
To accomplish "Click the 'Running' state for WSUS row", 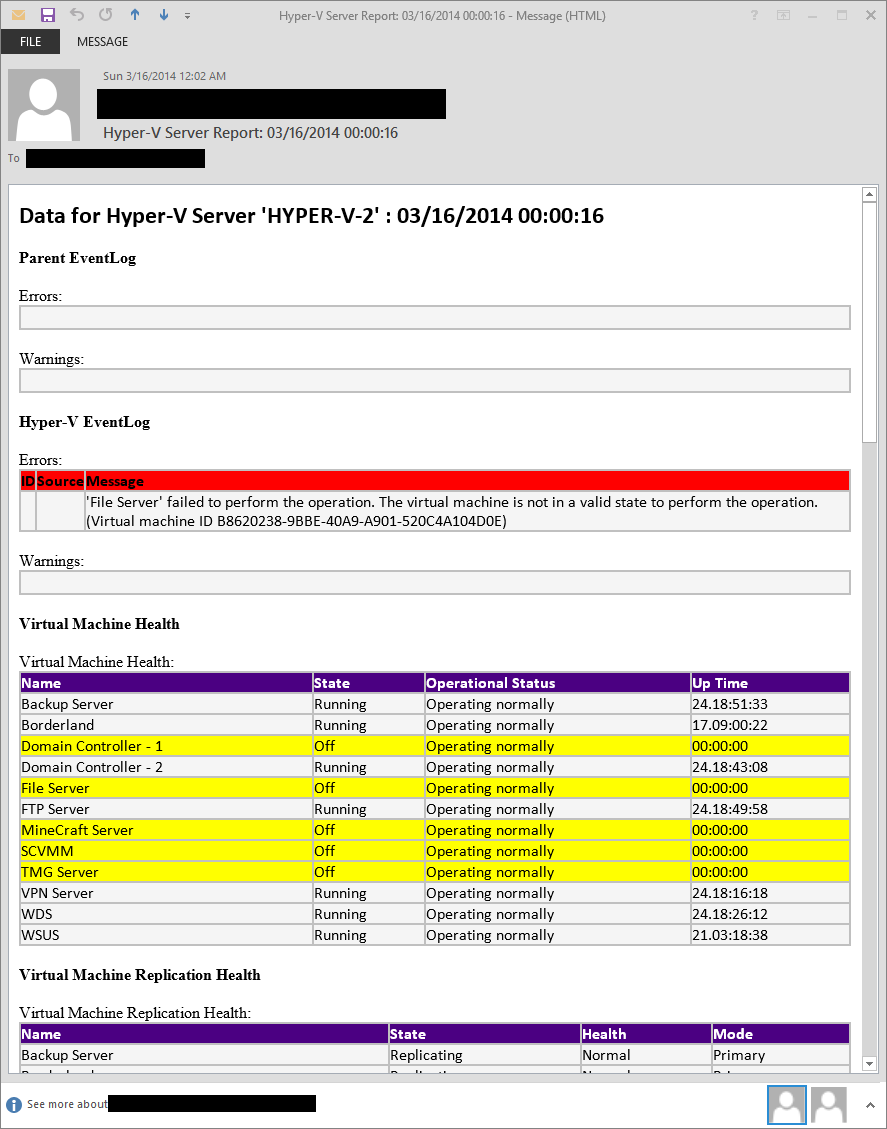I will pos(341,935).
